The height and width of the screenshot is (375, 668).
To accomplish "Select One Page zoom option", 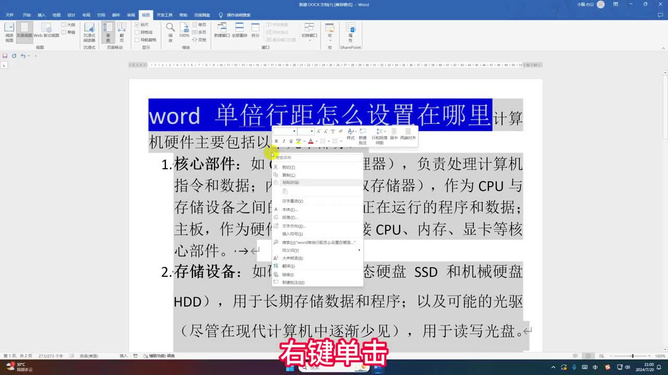I will pos(199,25).
